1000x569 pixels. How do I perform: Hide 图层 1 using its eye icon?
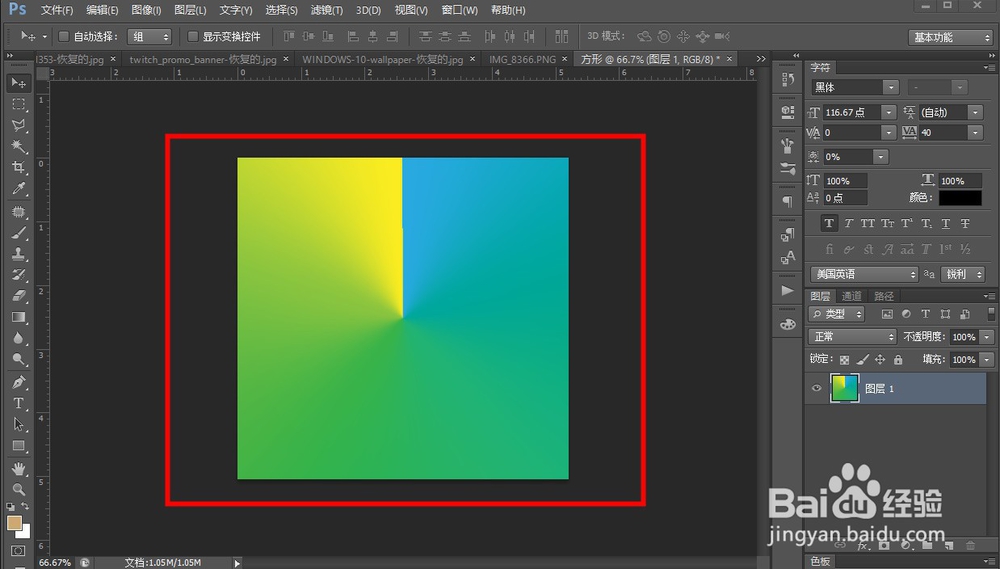point(816,388)
